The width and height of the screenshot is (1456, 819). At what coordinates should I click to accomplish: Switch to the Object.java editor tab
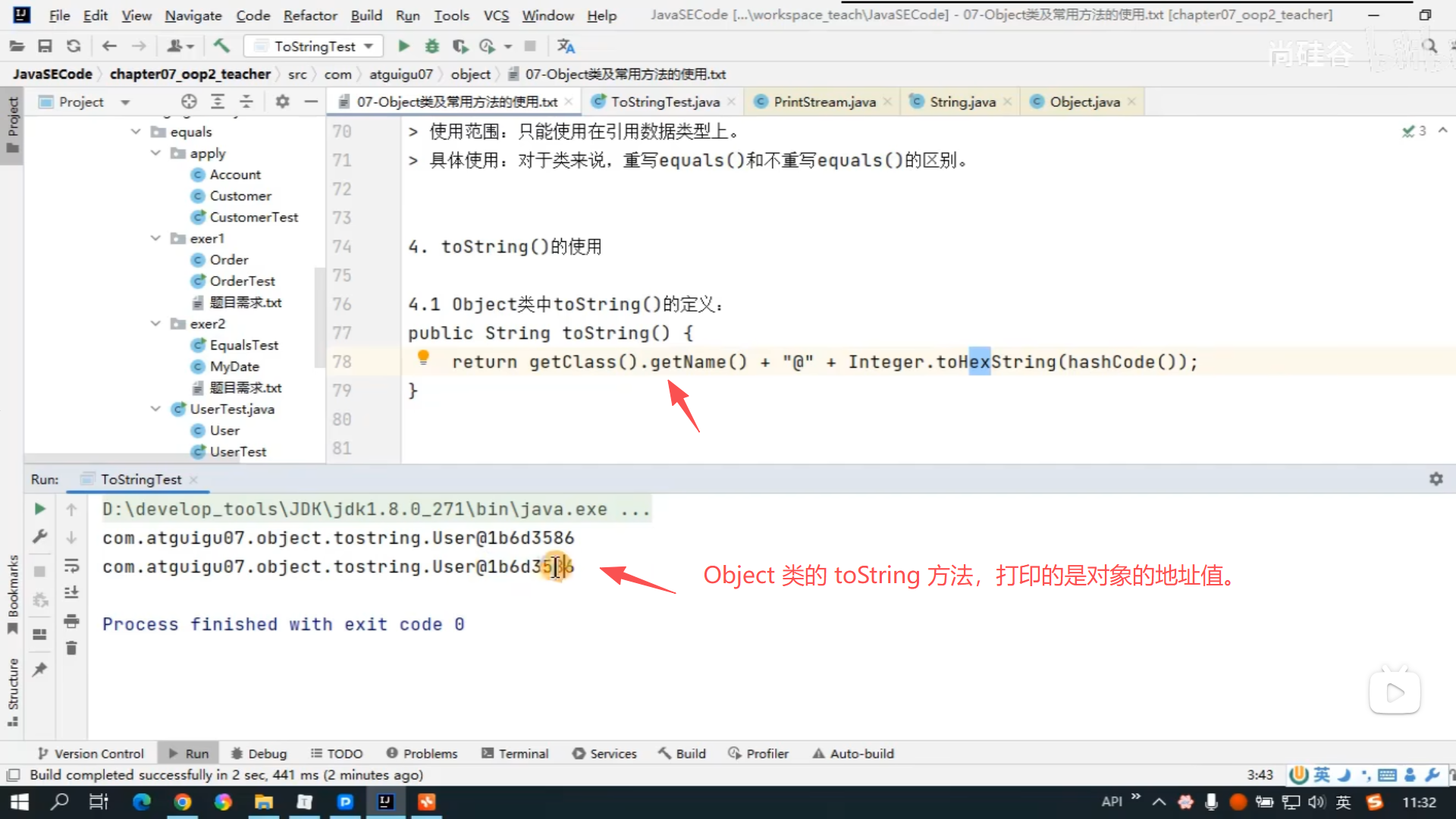1084,102
